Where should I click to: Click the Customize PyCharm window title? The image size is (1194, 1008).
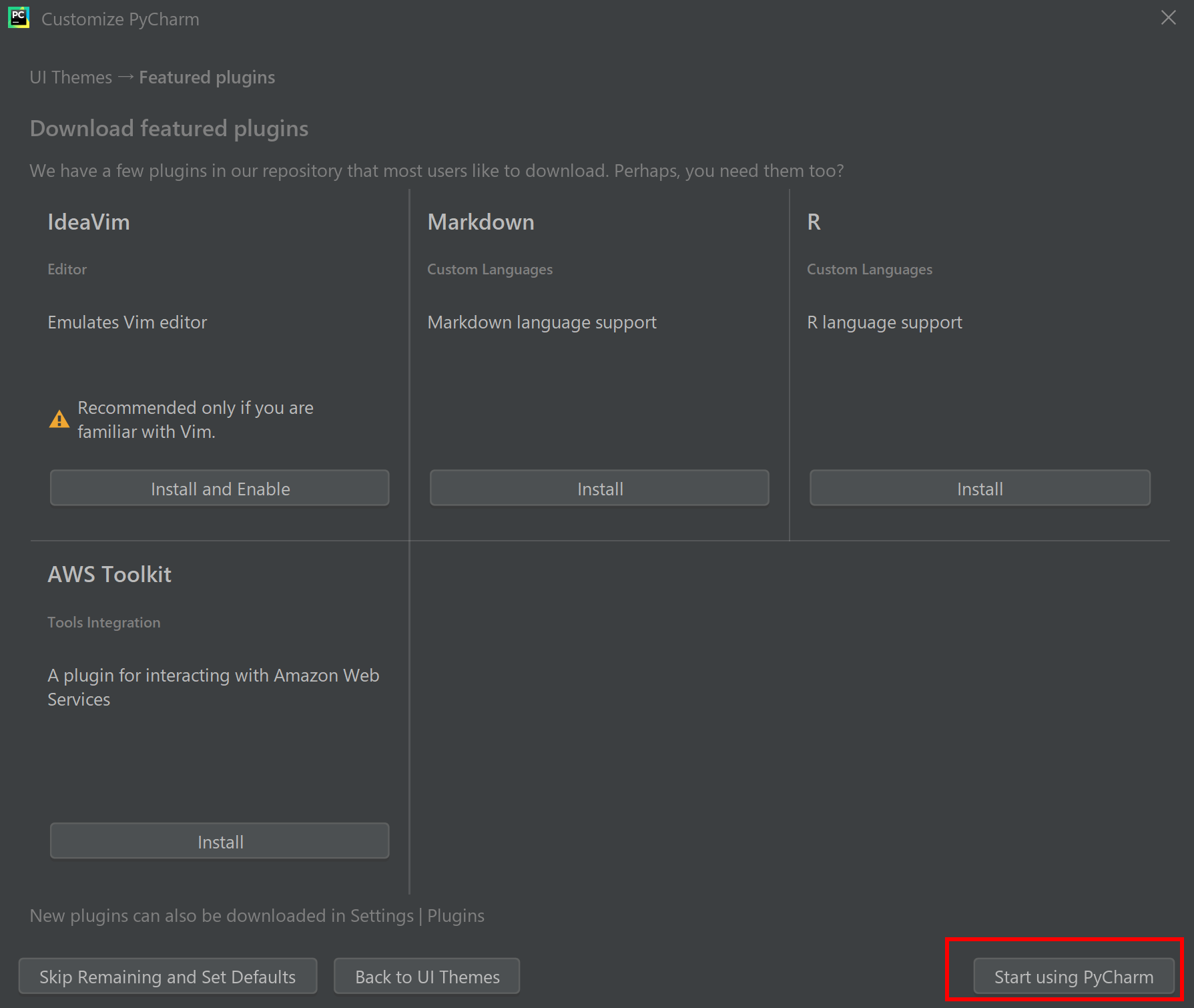click(120, 19)
